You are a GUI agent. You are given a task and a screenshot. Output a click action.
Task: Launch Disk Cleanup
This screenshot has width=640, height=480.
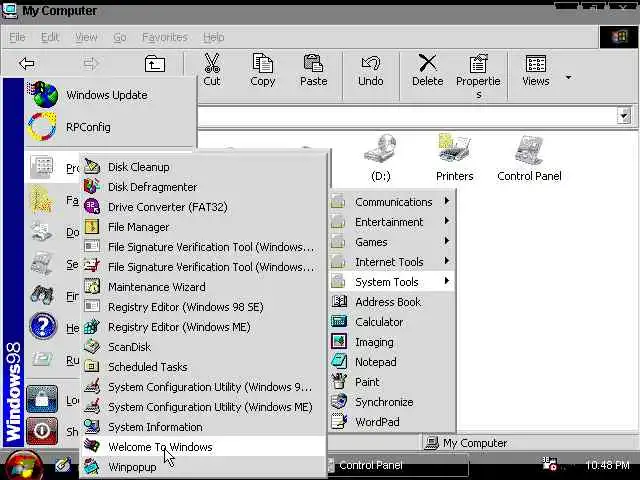point(204,167)
